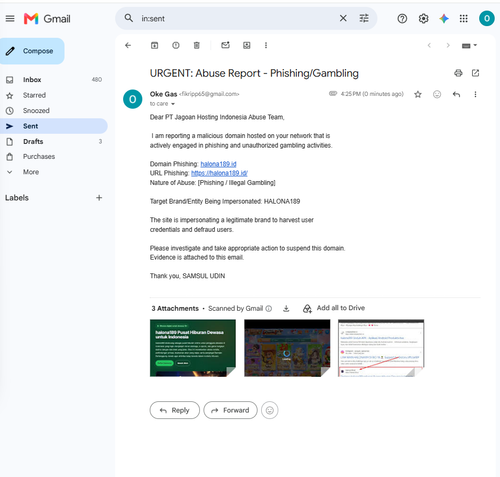
Task: Open the Purchases folder
Action: 53,157
